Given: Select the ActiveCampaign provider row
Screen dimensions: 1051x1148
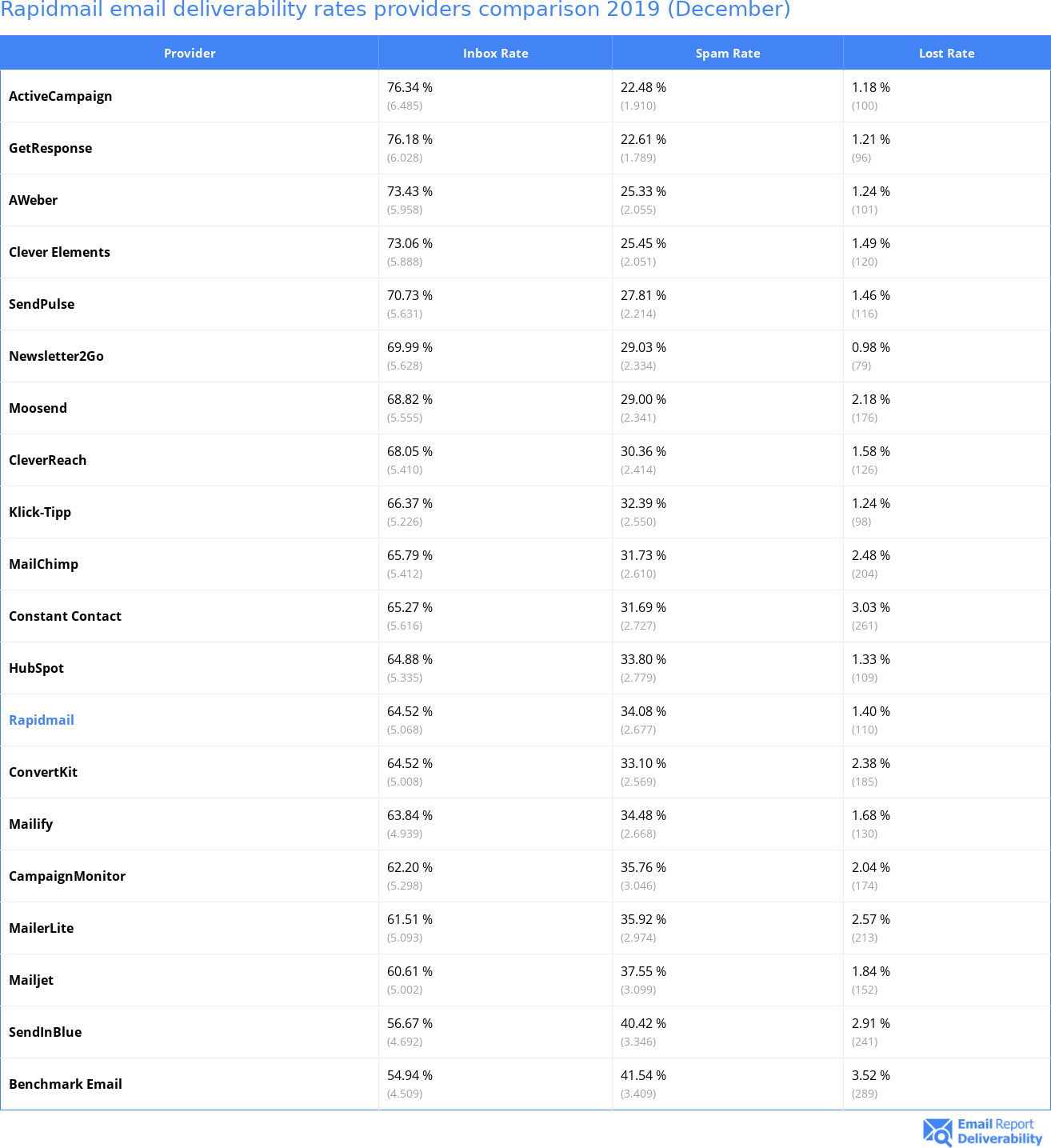Looking at the screenshot, I should 61,96.
